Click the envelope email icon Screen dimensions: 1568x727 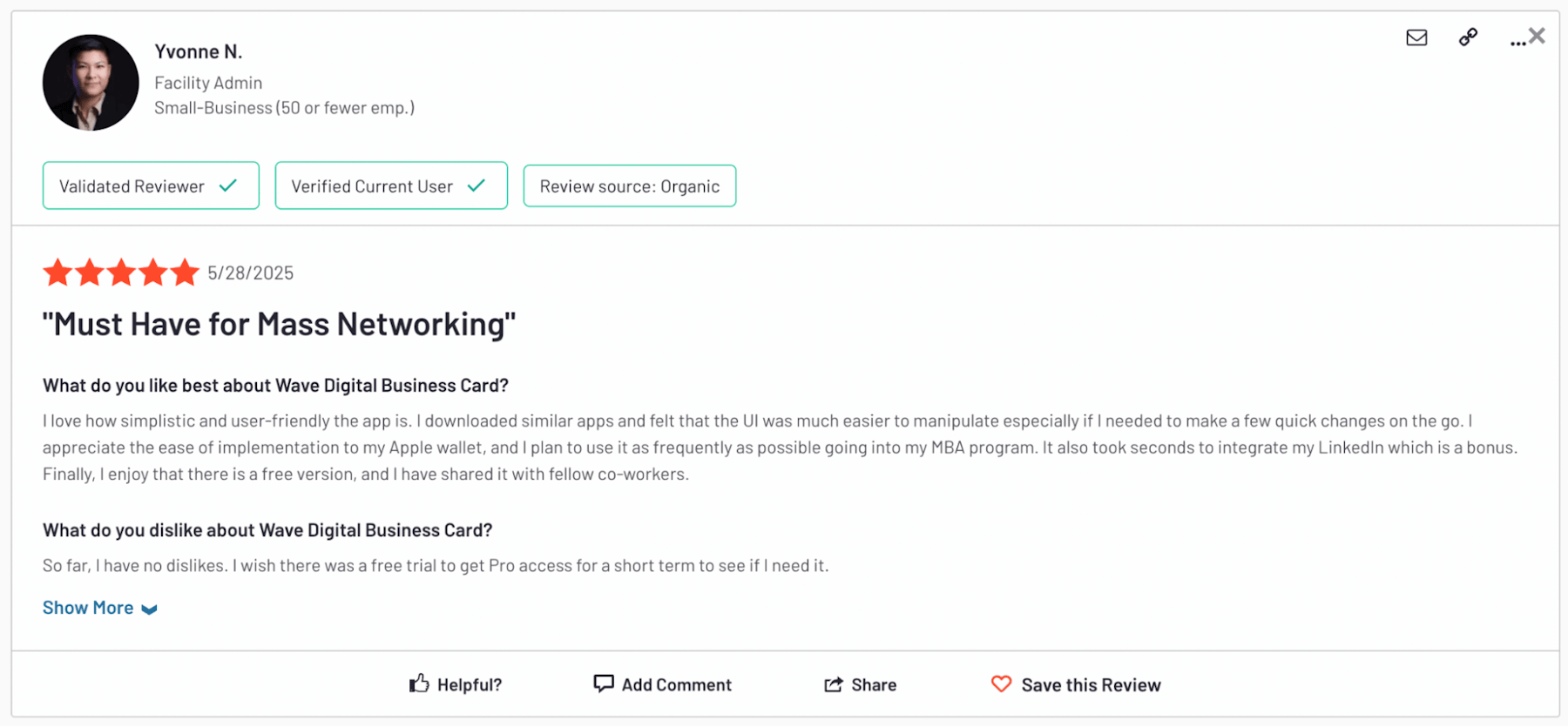click(x=1416, y=37)
